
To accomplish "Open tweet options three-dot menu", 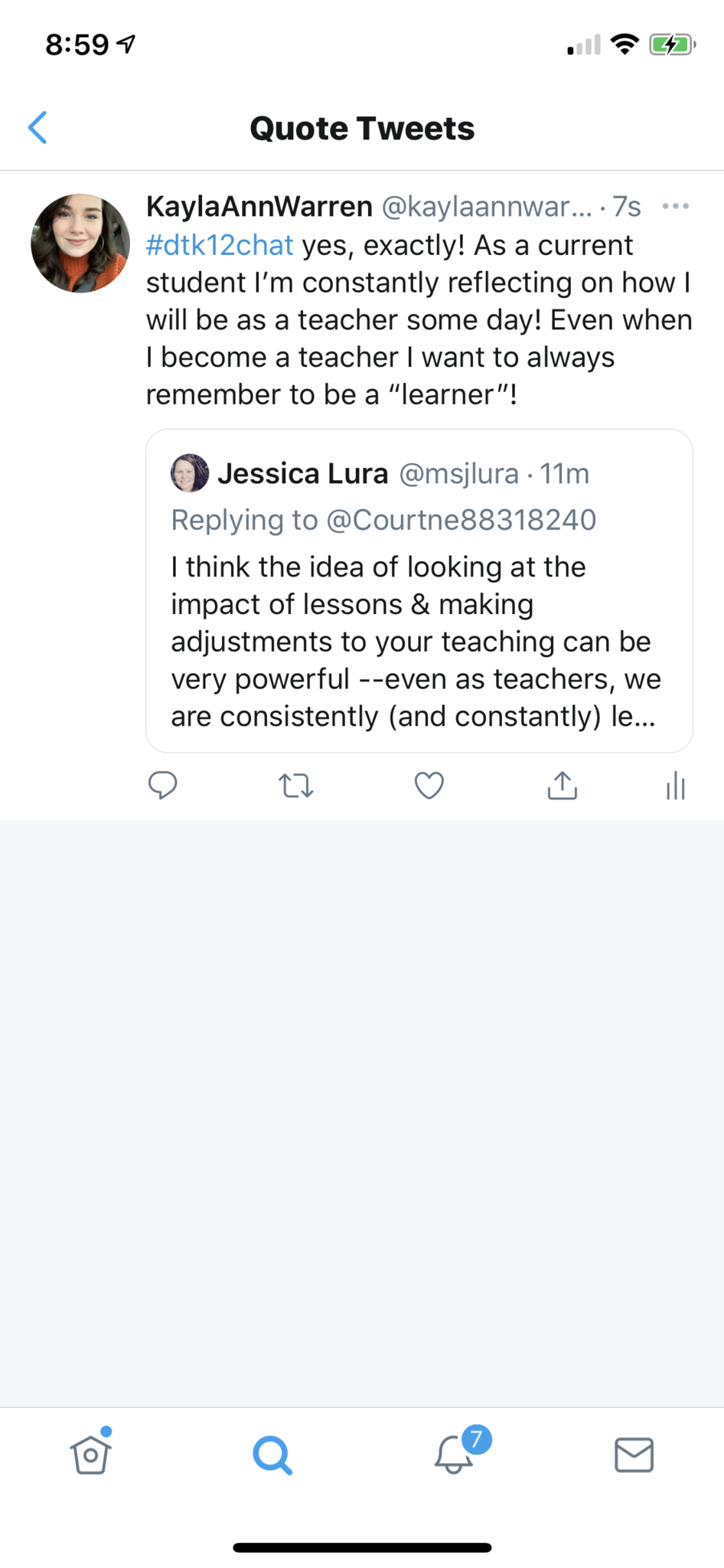I will tap(675, 206).
